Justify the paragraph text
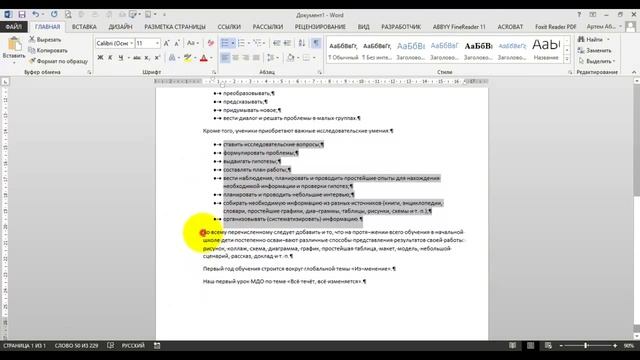This screenshot has width=640, height=360. [256, 58]
